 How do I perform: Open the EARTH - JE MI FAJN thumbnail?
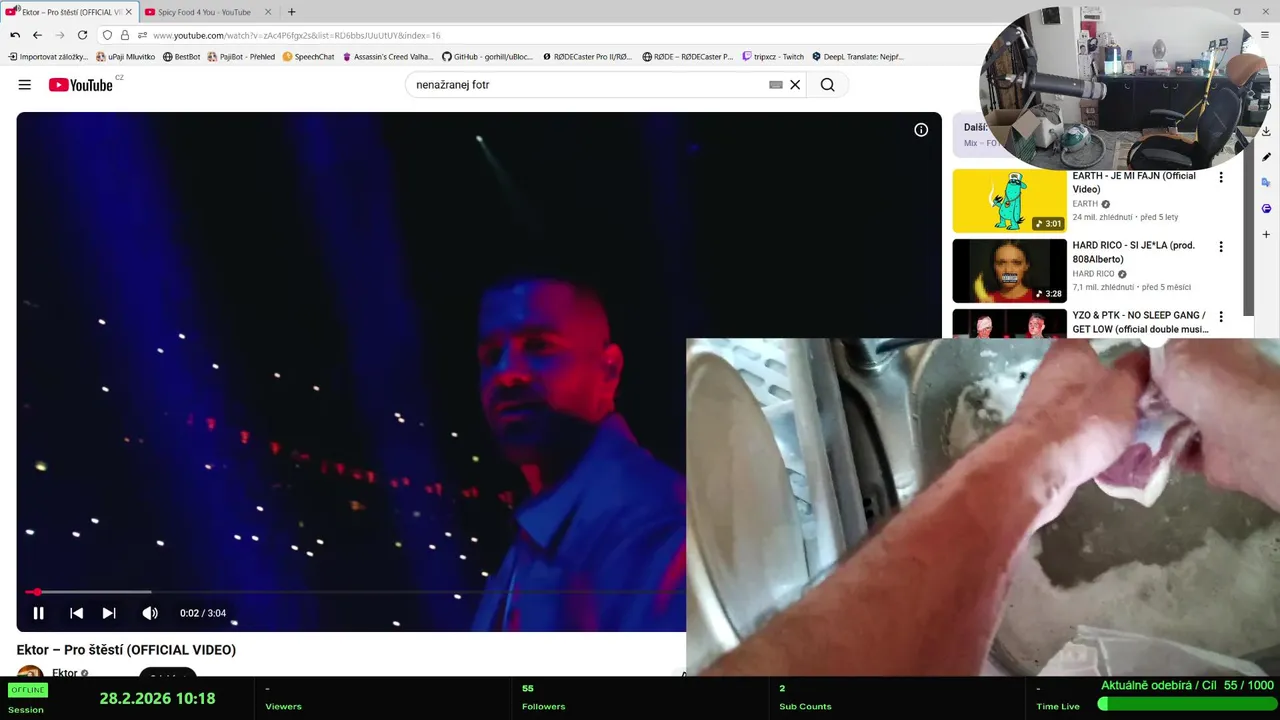1009,200
